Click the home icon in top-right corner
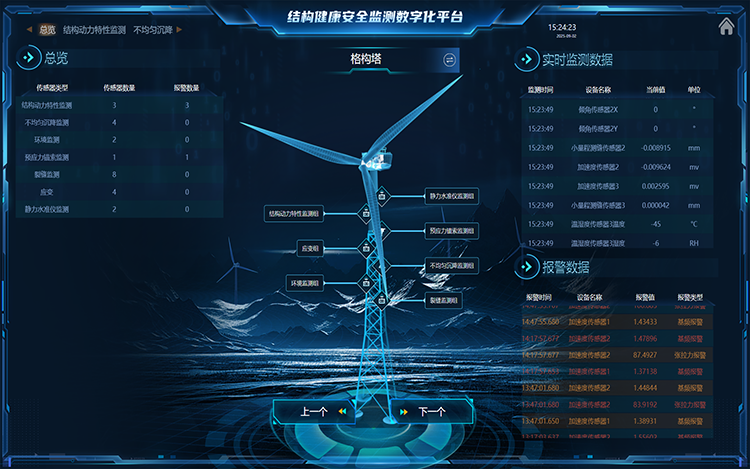 tap(726, 27)
